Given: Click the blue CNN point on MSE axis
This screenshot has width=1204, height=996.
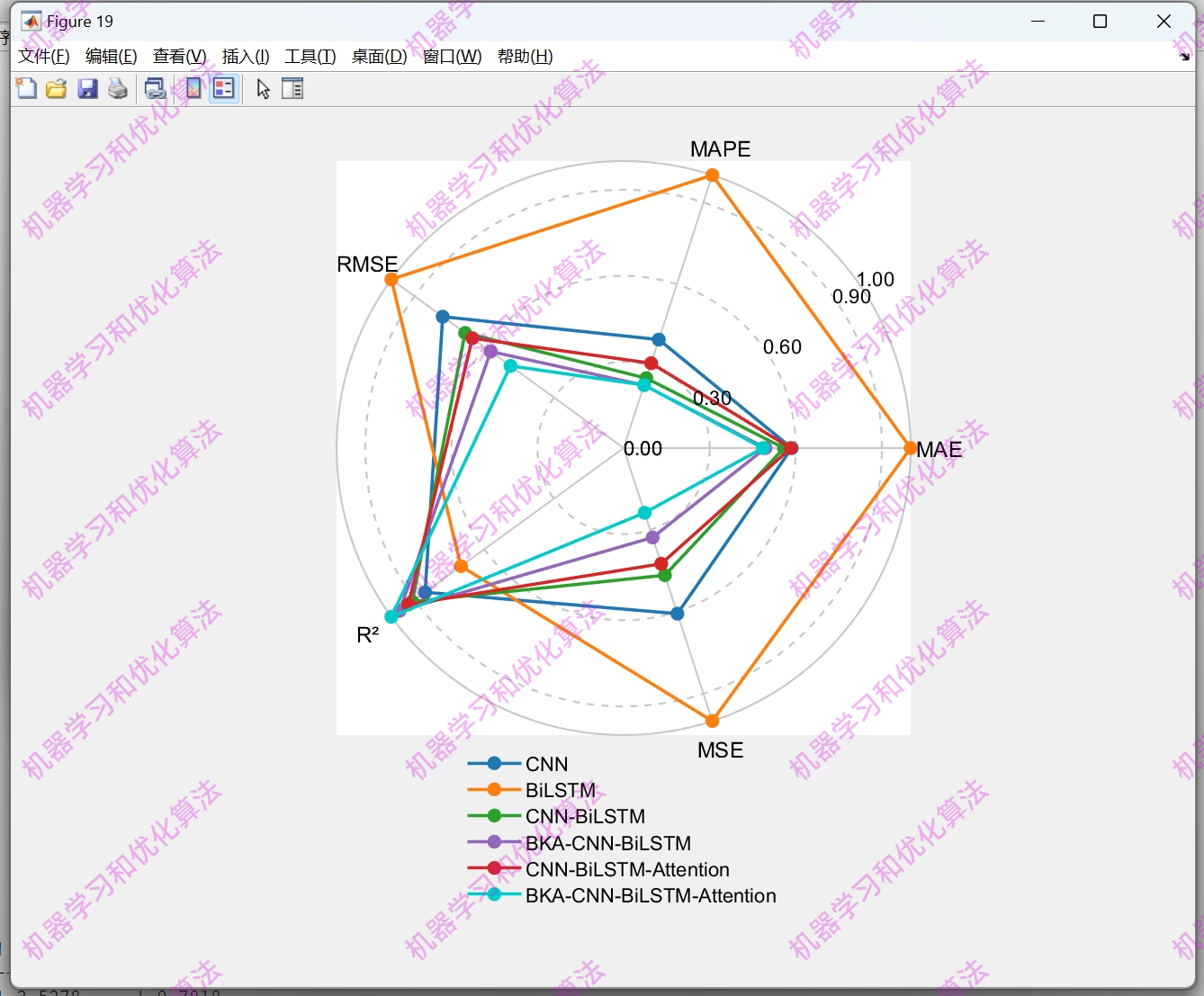Looking at the screenshot, I should (678, 614).
